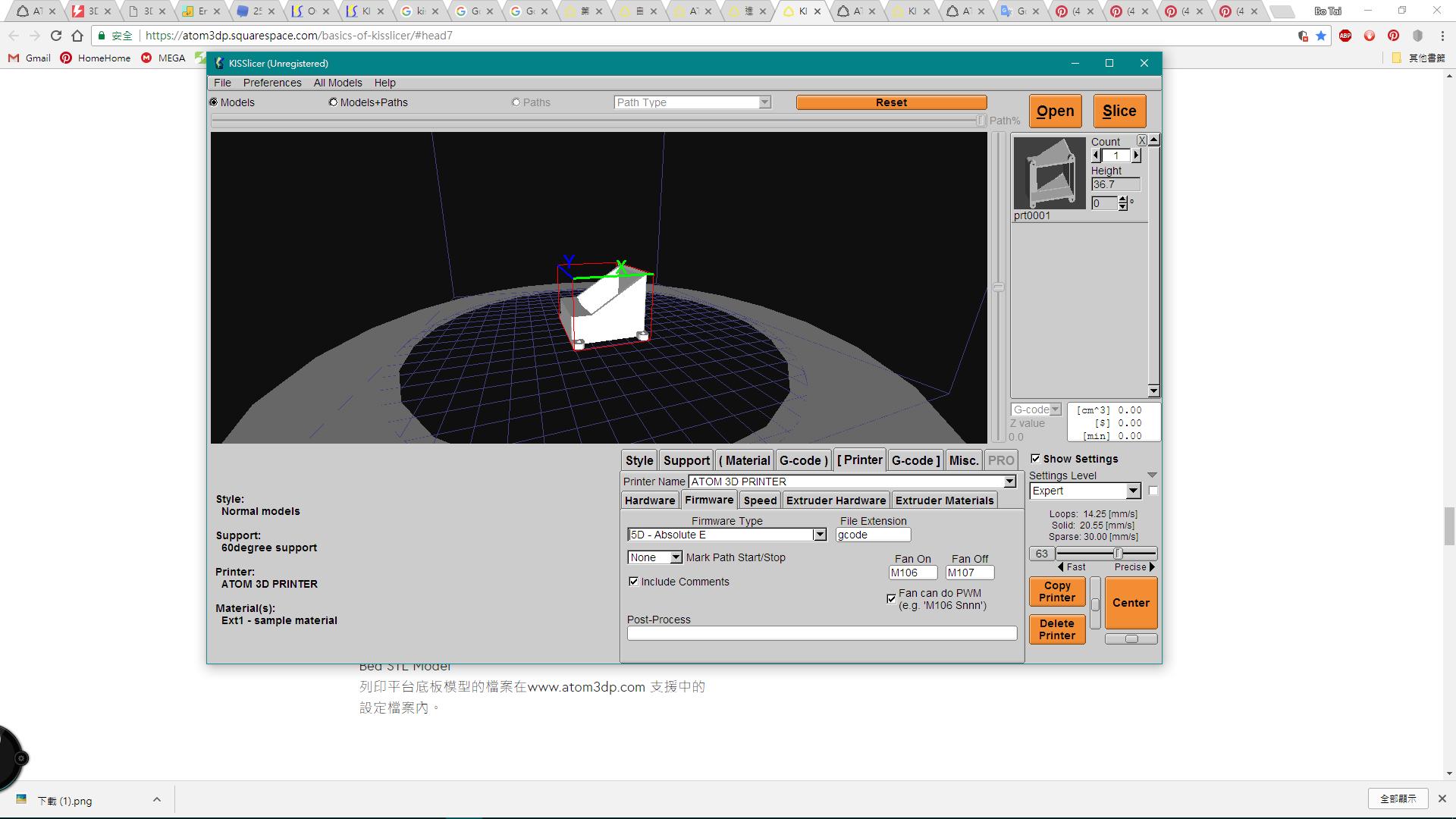Increase model count with right arrow
Image resolution: width=1456 pixels, height=819 pixels.
(1136, 155)
